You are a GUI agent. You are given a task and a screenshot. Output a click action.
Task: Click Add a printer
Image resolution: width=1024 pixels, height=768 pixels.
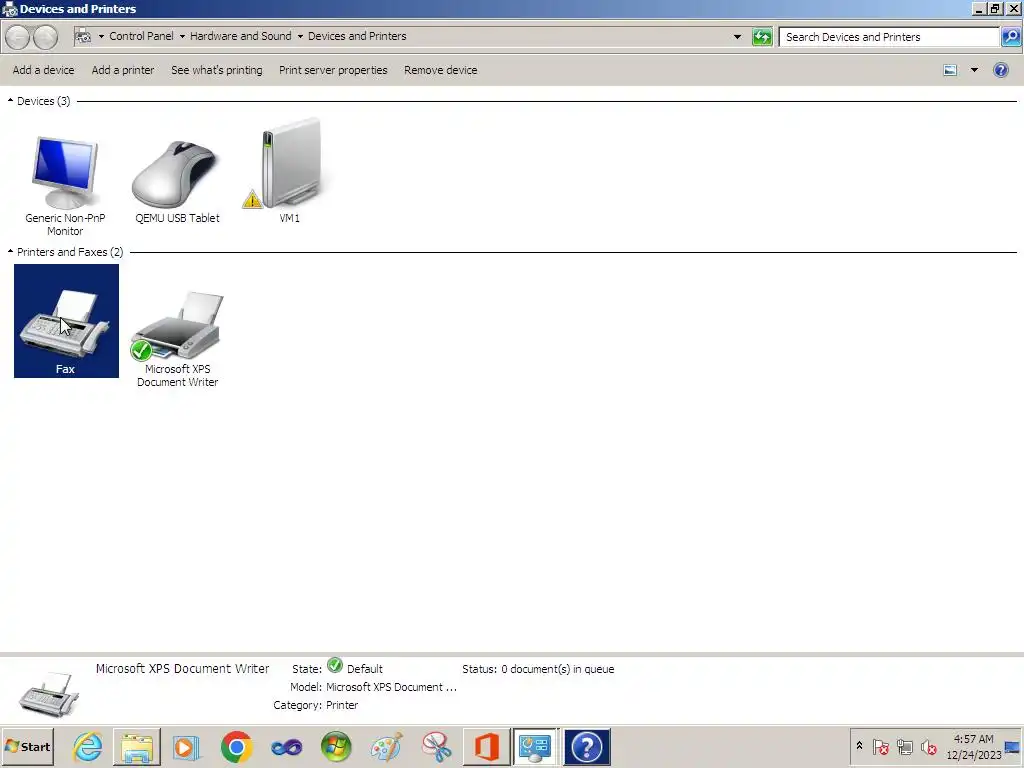pos(123,70)
